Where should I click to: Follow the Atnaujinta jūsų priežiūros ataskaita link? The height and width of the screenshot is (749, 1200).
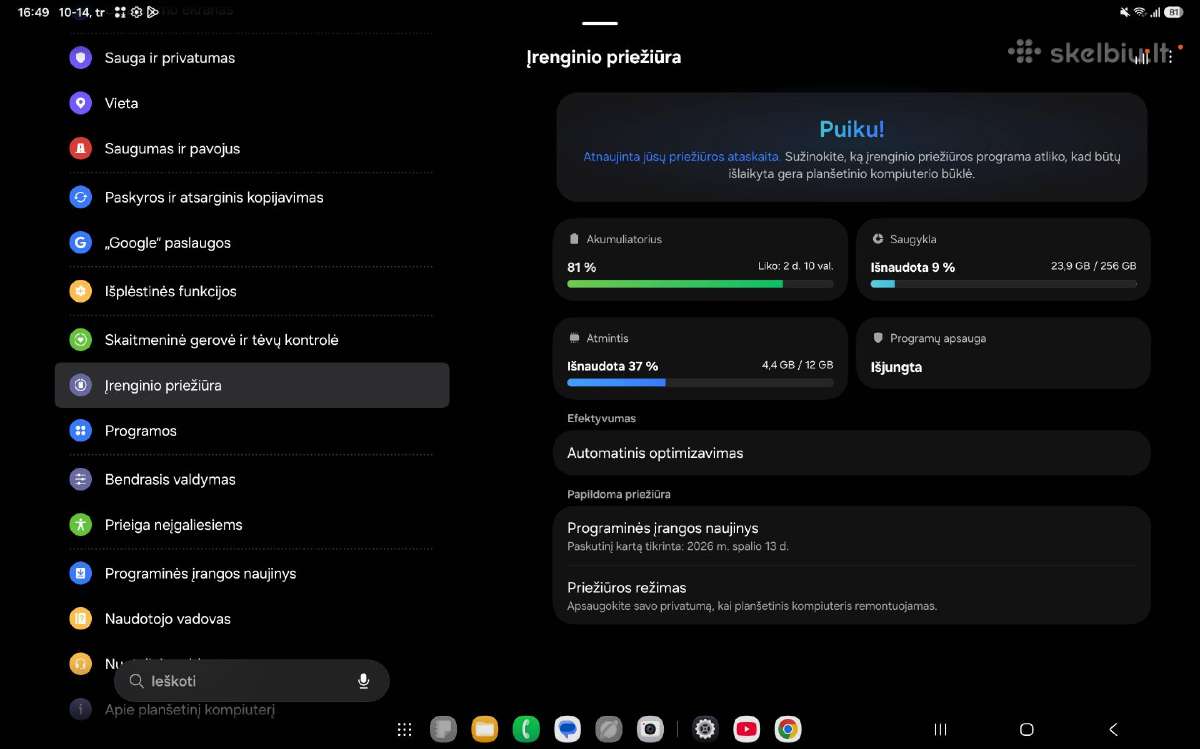[x=681, y=157]
